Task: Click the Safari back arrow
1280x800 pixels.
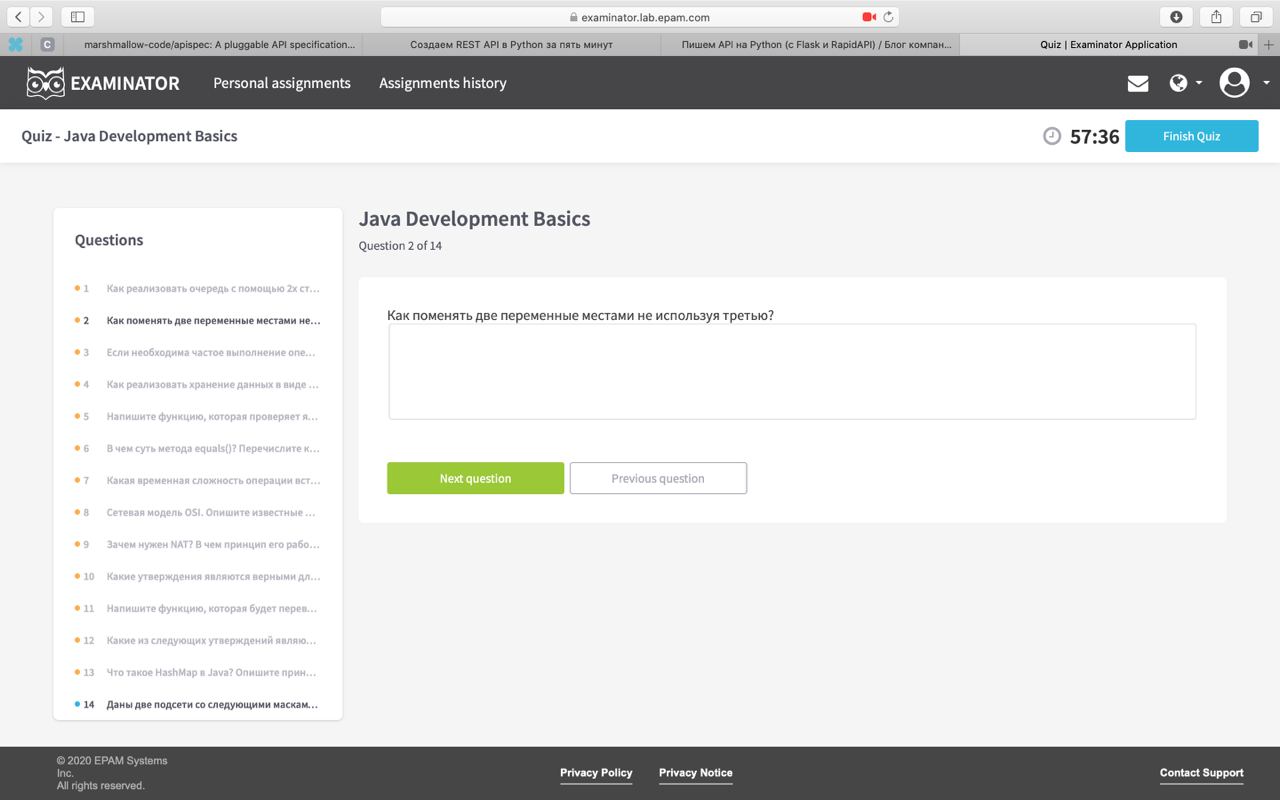Action: pyautogui.click(x=18, y=17)
